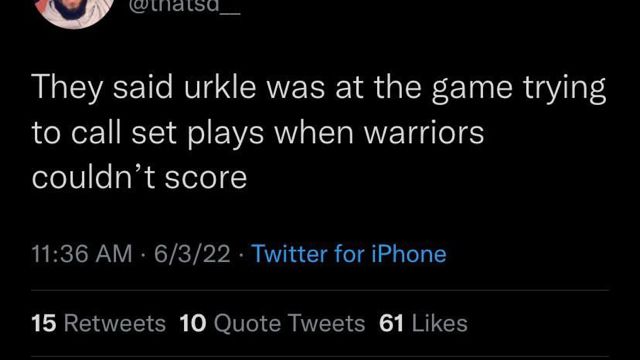Select the word warriors in the tweet
This screenshot has height=360, width=640.
pos(424,133)
